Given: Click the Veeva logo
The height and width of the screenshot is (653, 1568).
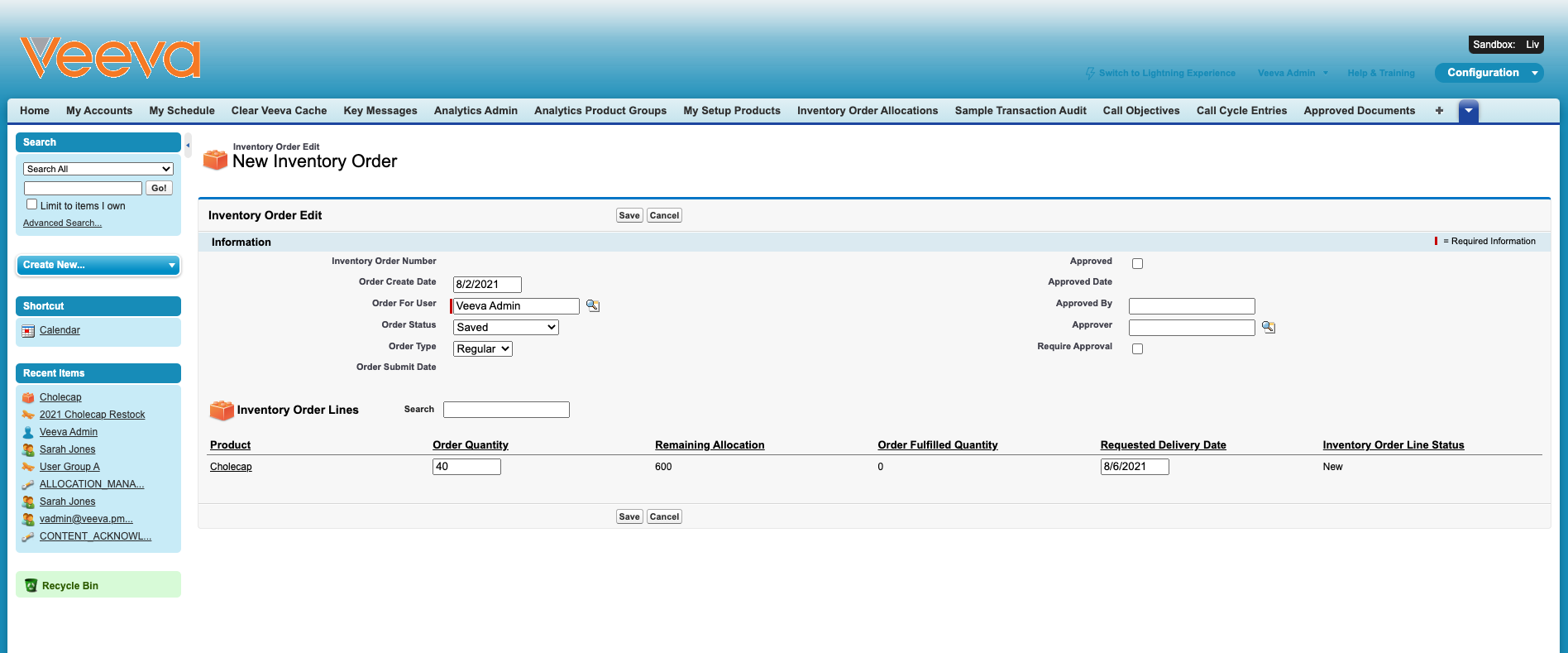Looking at the screenshot, I should coord(110,58).
